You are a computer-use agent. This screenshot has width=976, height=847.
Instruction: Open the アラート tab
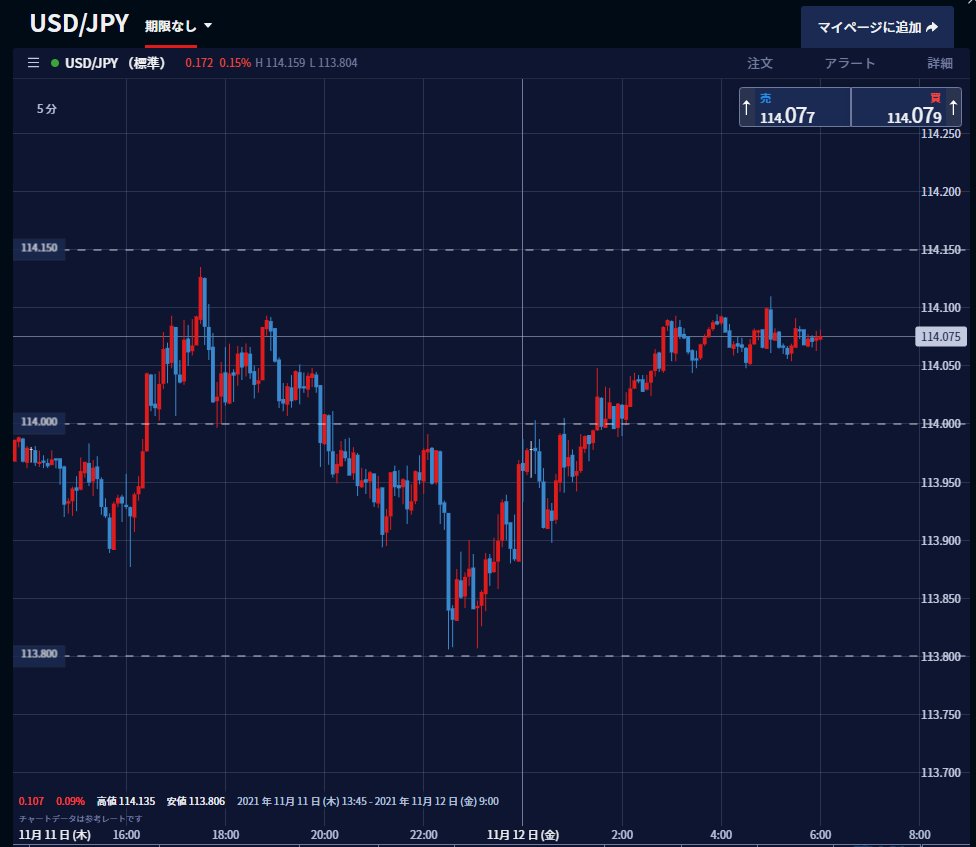pyautogui.click(x=850, y=63)
